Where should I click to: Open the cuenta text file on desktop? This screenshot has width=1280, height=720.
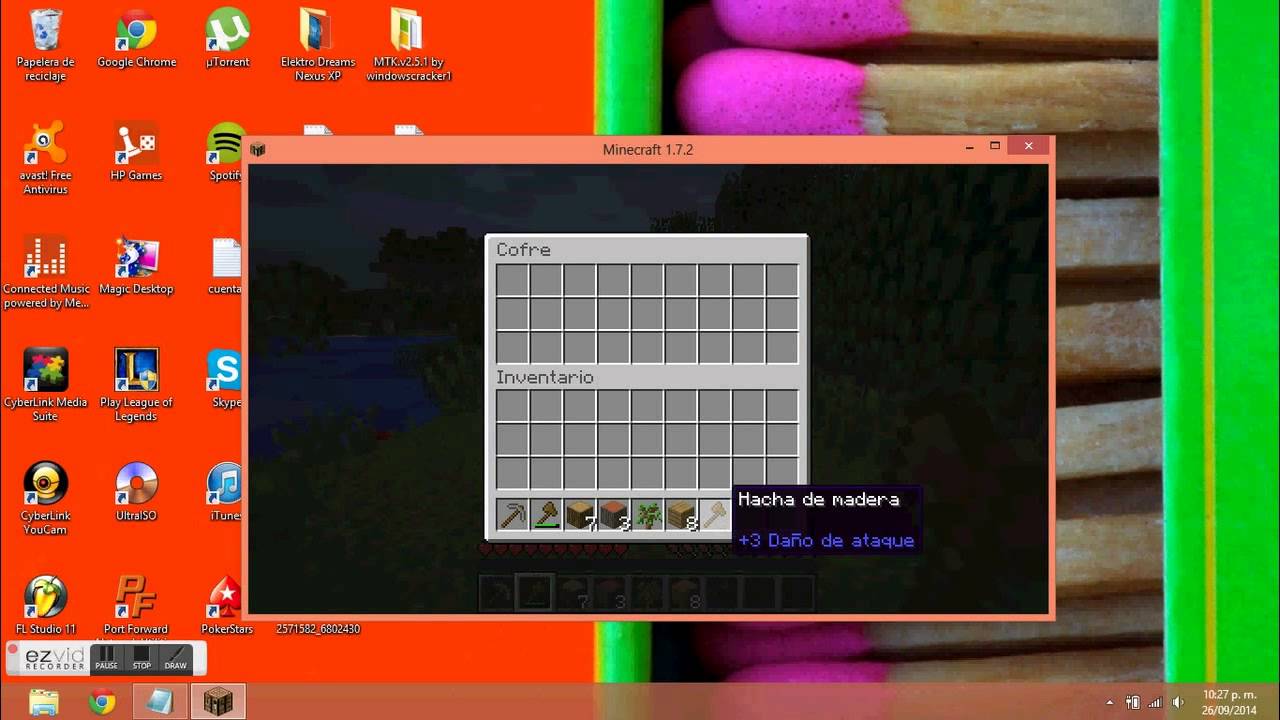(x=226, y=266)
